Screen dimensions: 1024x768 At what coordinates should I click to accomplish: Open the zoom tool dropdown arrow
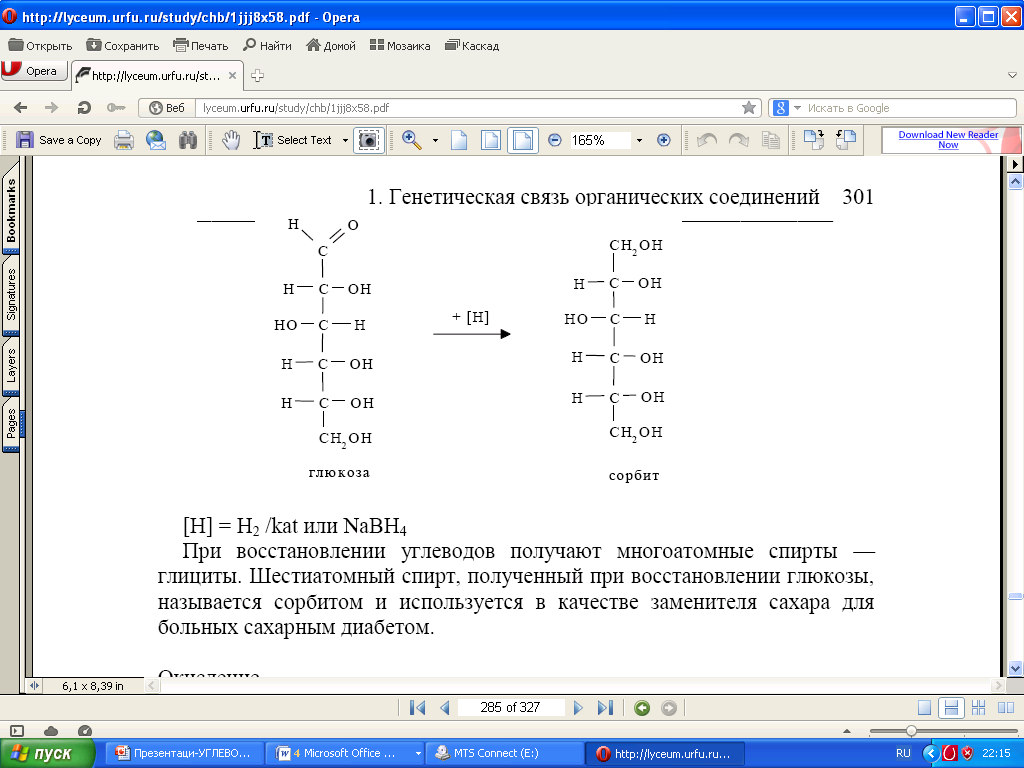click(436, 140)
